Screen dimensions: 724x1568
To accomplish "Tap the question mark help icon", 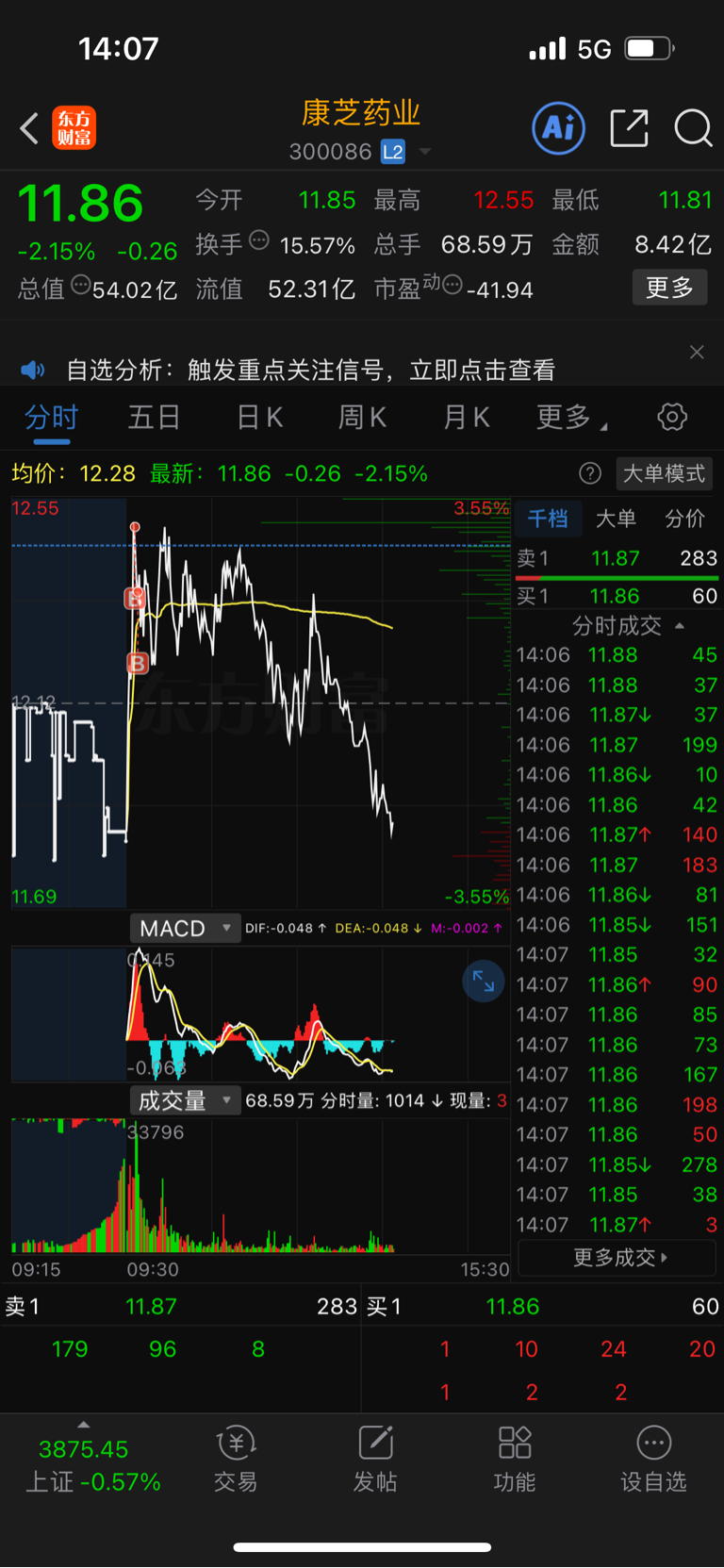I will [590, 473].
